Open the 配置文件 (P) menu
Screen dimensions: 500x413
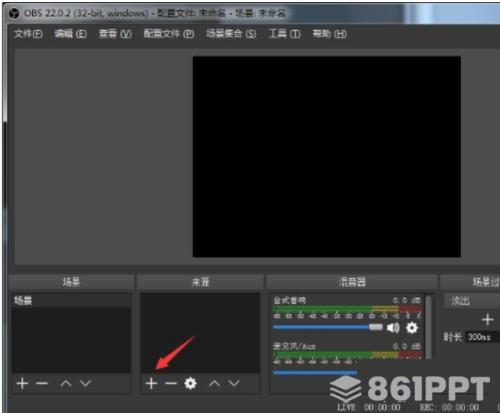click(x=169, y=34)
